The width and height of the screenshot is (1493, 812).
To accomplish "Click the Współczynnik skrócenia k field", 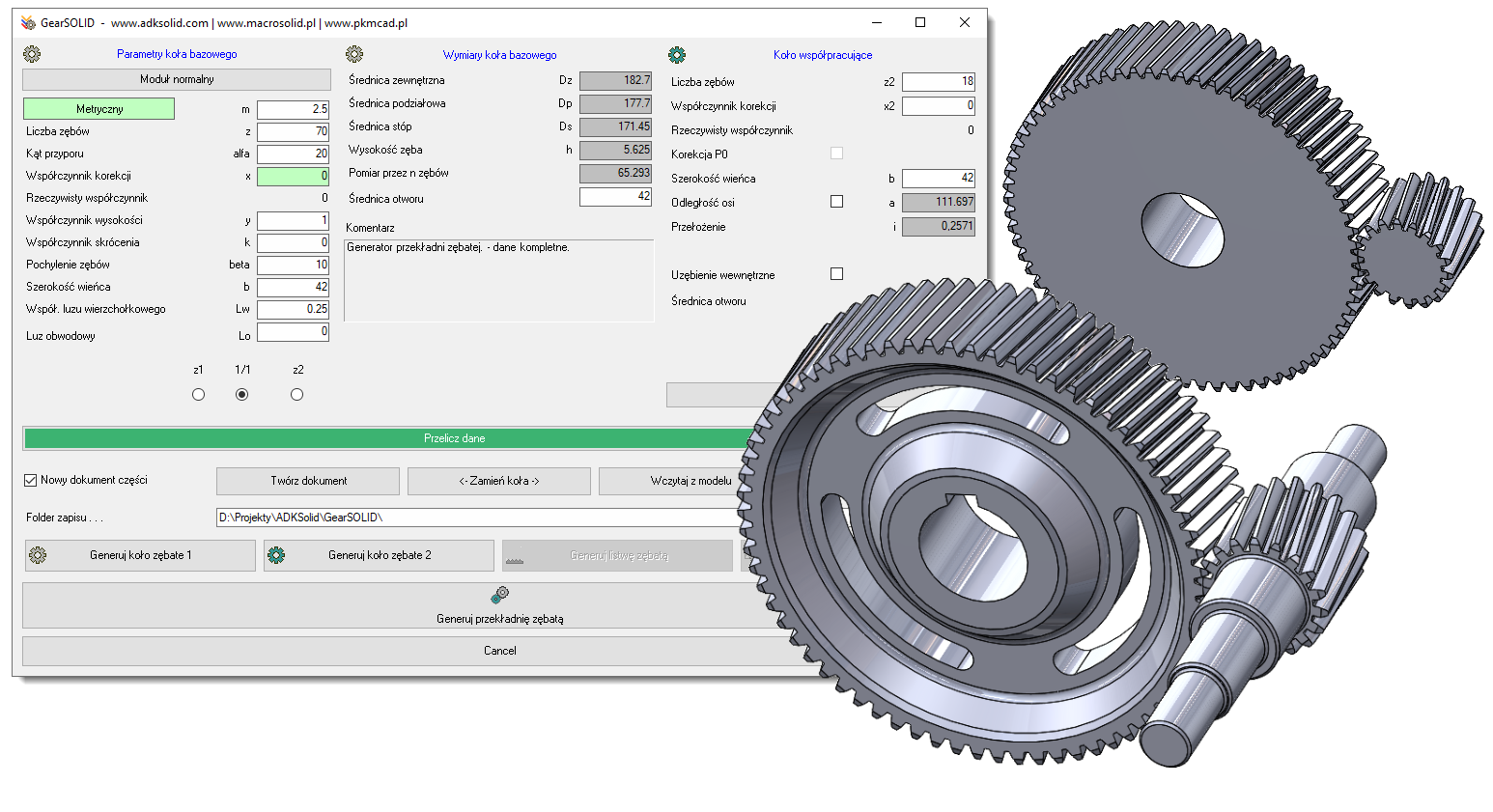I will click(x=294, y=242).
